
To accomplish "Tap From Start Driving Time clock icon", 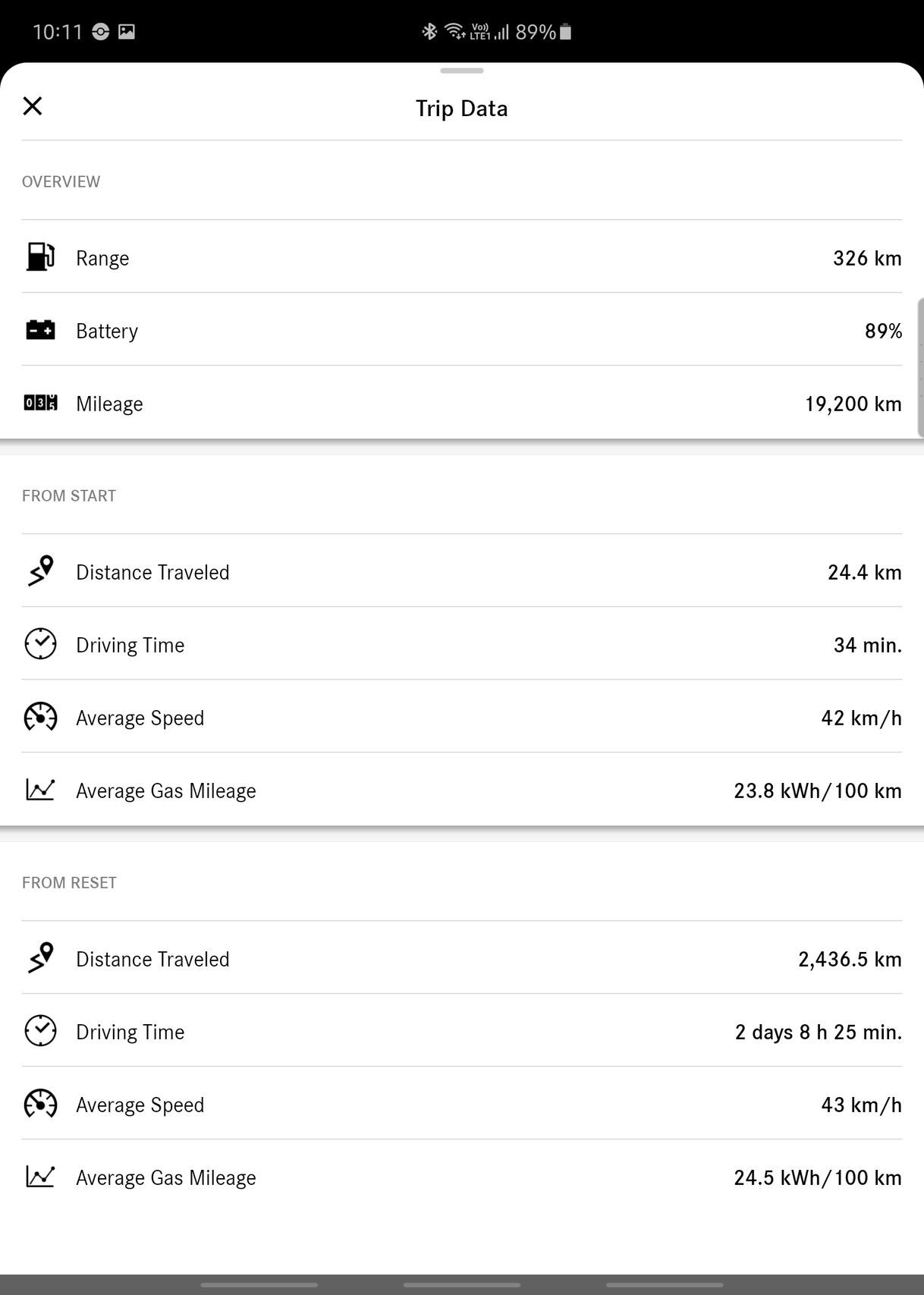I will pyautogui.click(x=40, y=644).
